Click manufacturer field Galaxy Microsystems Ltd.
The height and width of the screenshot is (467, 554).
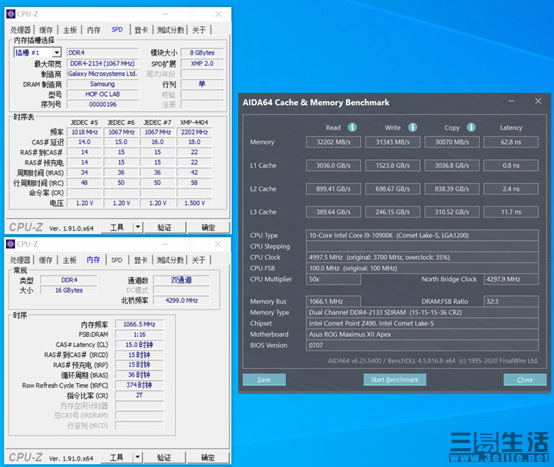coord(102,73)
